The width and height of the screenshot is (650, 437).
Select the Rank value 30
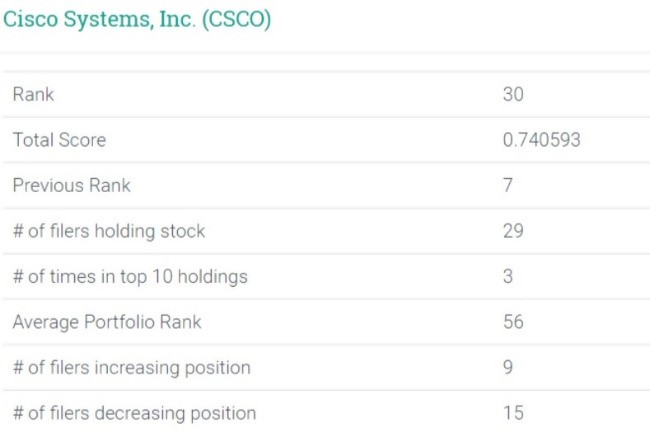click(x=513, y=95)
